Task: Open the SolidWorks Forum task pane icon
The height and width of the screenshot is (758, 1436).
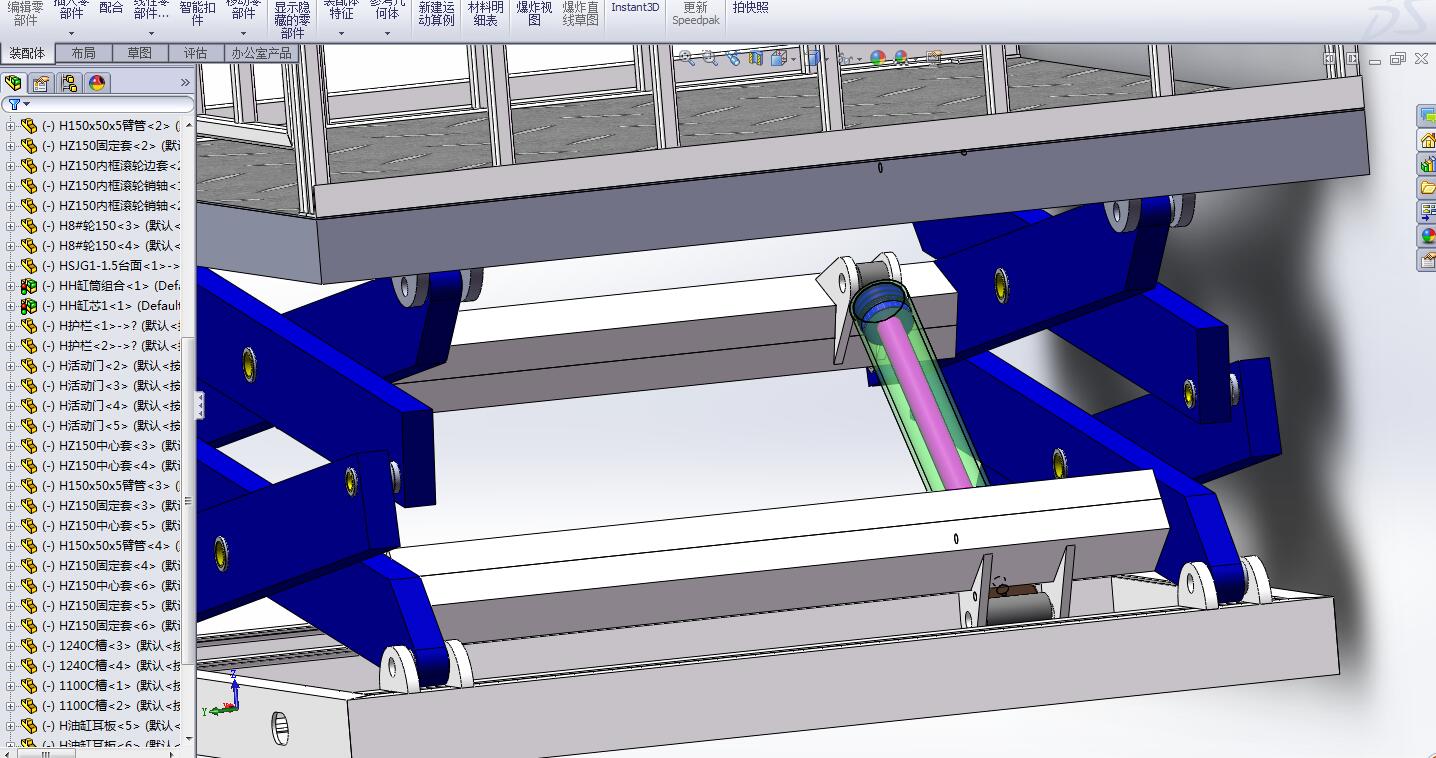Action: 1428,116
